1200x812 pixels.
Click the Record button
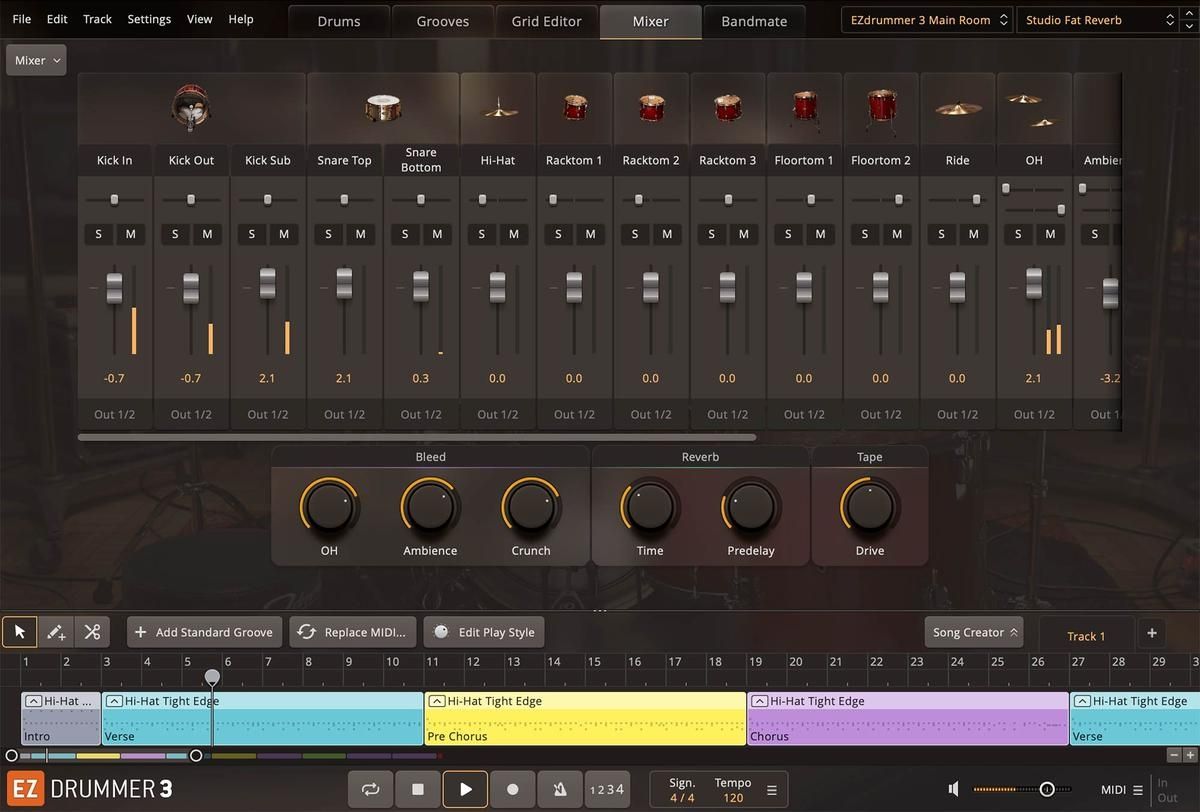click(x=513, y=789)
